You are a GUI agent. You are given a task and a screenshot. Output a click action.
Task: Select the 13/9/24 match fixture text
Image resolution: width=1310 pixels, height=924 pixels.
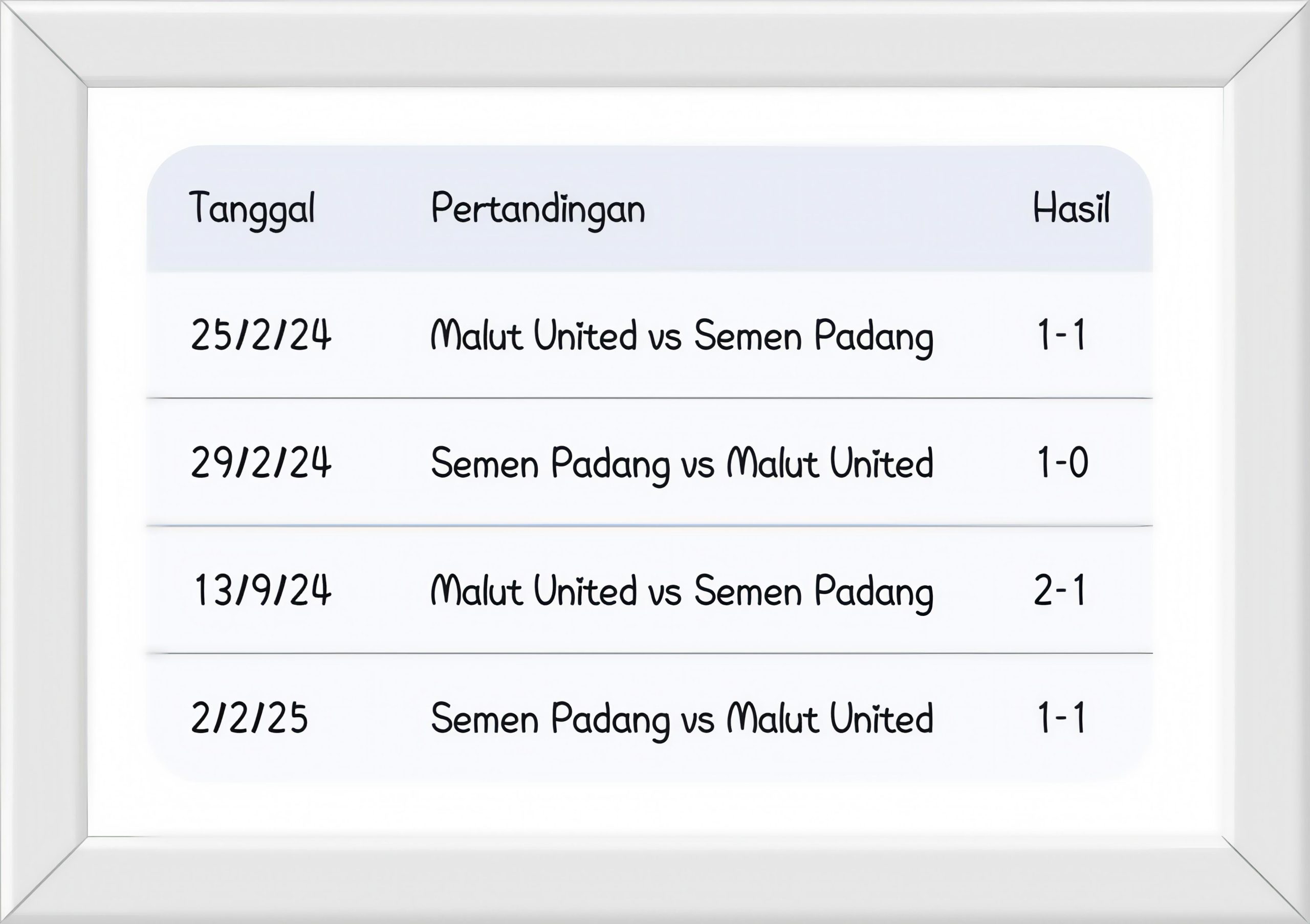click(682, 590)
